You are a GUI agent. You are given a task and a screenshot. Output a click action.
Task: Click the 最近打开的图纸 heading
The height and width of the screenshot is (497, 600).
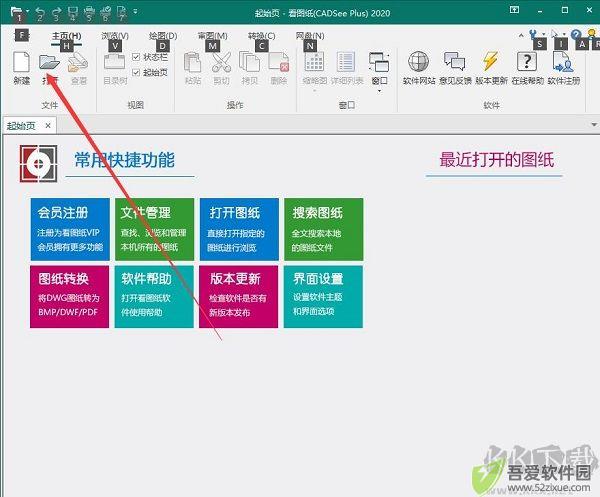(496, 160)
